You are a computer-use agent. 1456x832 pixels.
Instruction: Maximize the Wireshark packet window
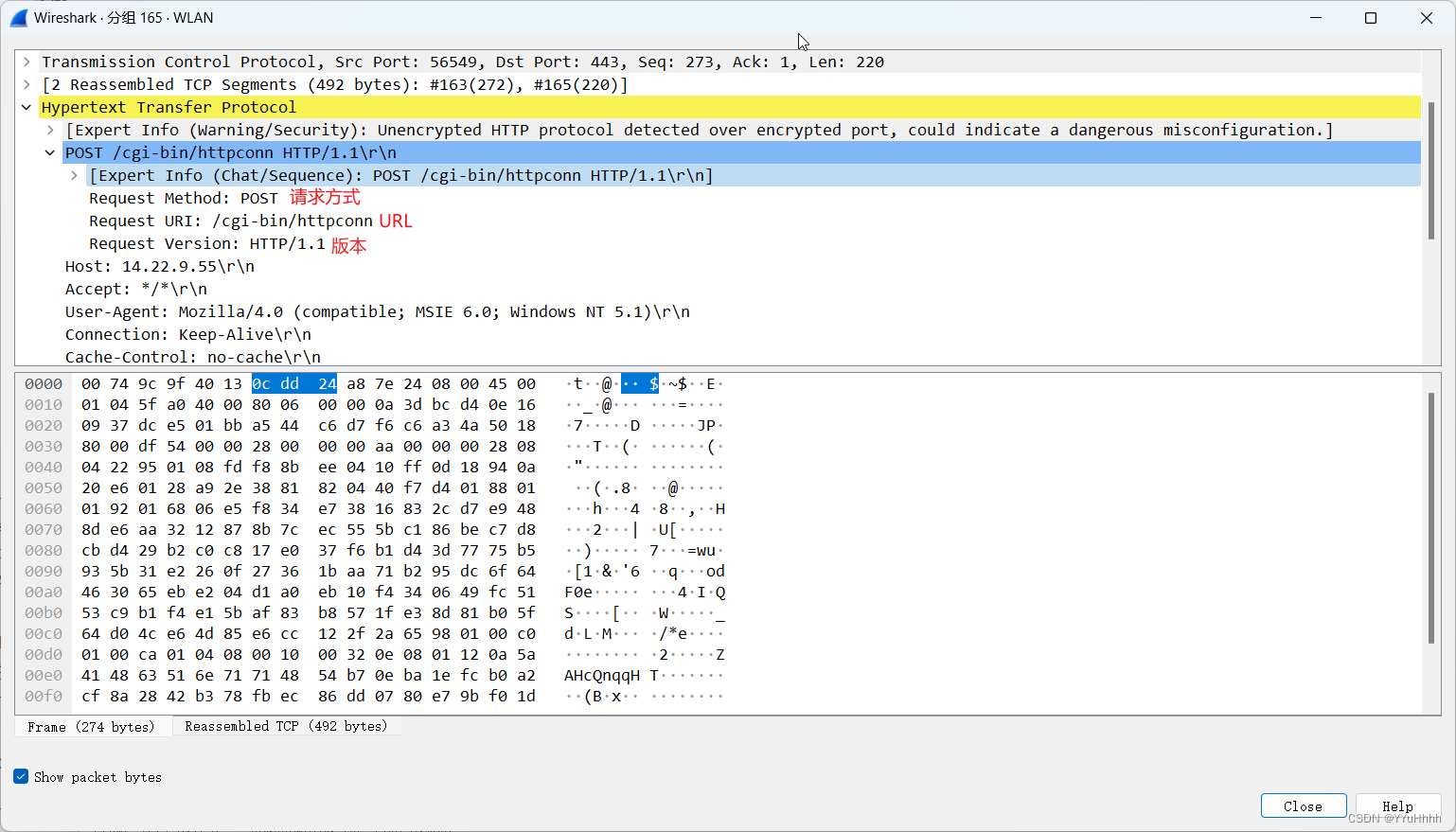click(x=1370, y=18)
